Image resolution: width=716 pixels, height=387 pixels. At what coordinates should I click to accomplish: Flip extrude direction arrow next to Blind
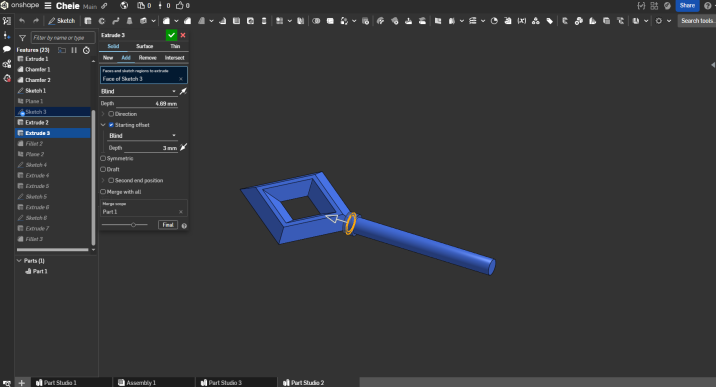click(183, 91)
